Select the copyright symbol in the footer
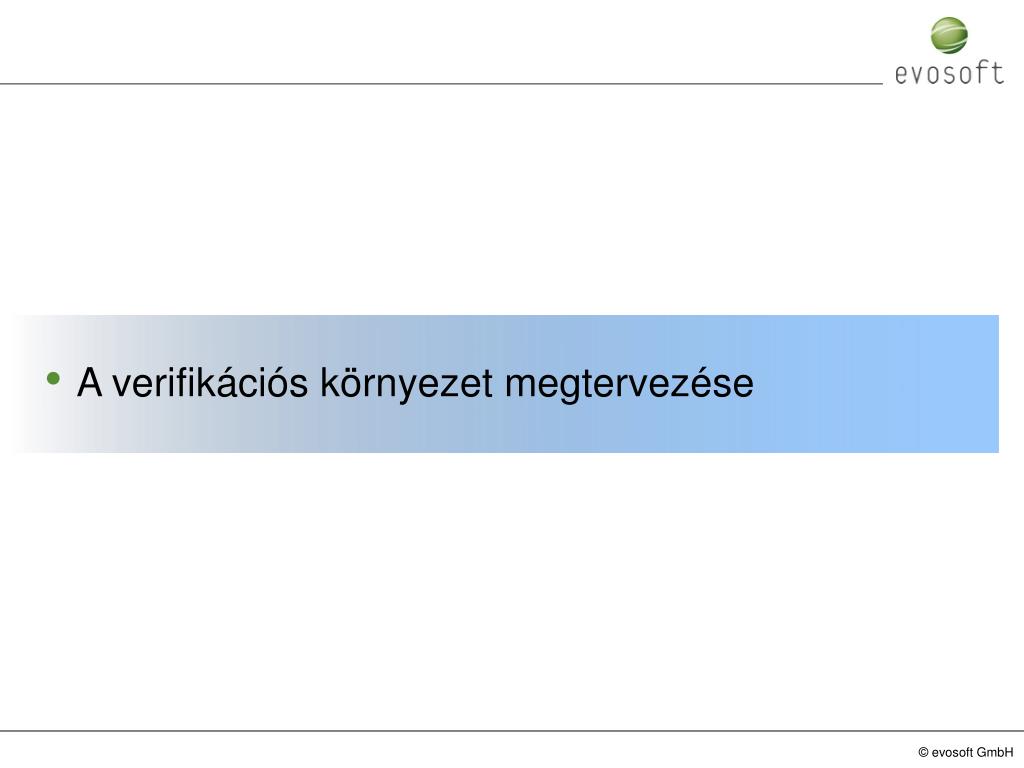 pyautogui.click(x=923, y=752)
